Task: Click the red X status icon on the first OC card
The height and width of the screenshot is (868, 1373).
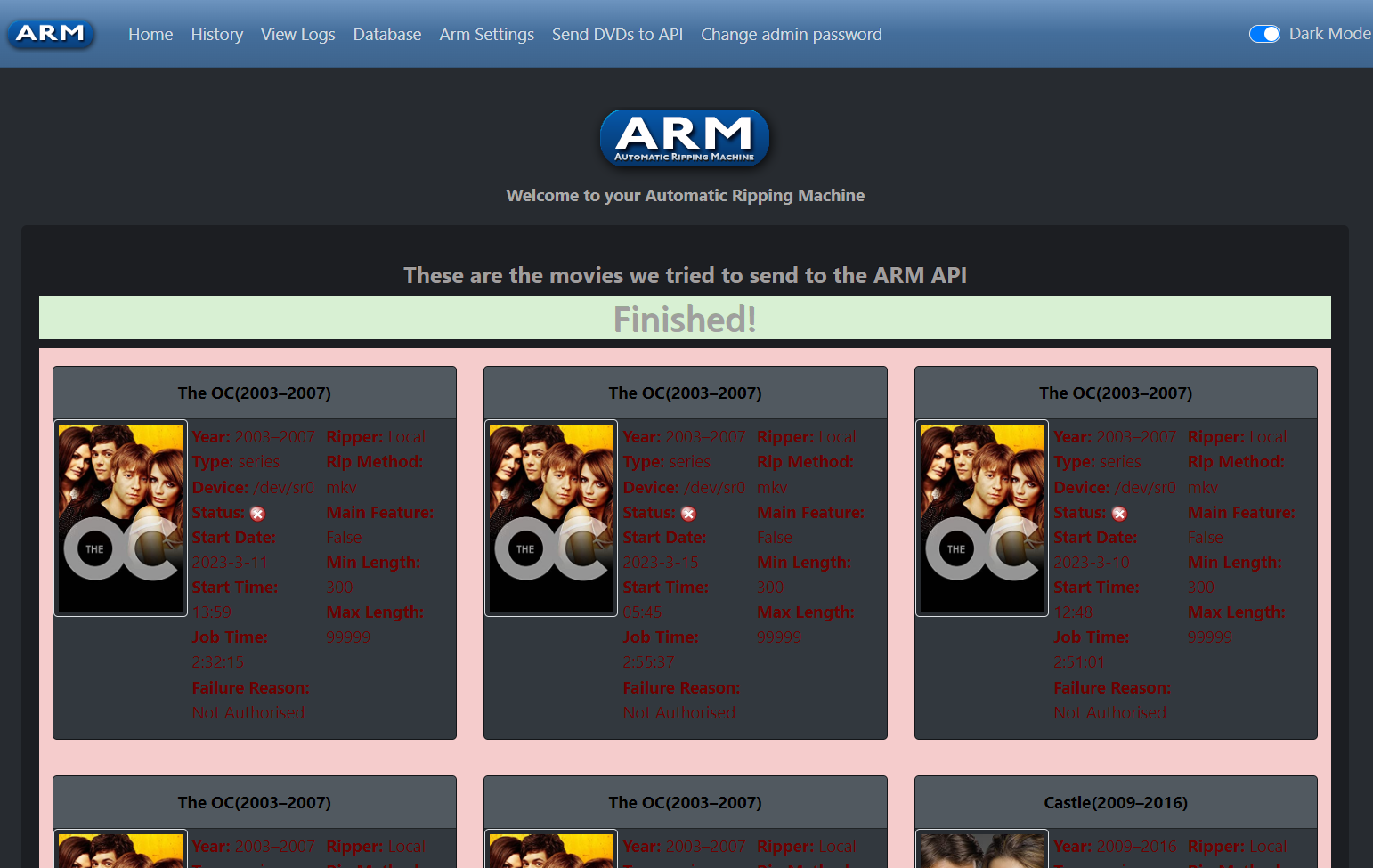Action: click(257, 514)
